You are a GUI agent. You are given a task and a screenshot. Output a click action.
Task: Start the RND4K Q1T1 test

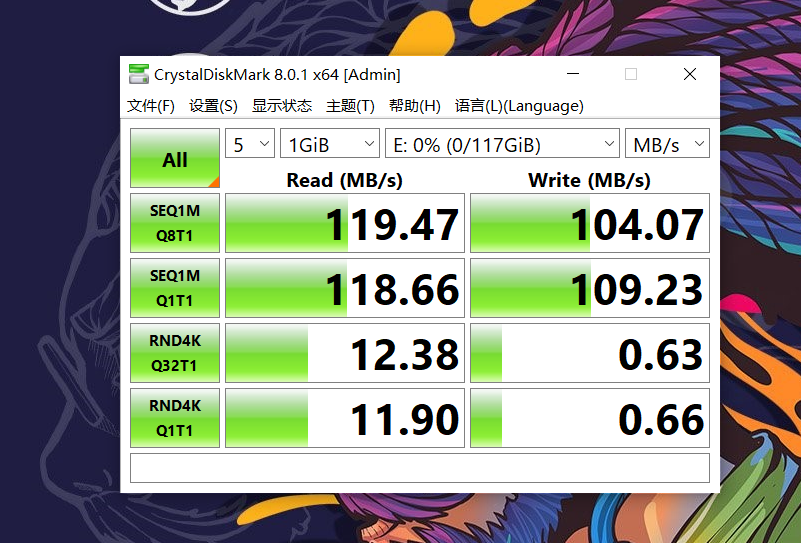tap(175, 418)
